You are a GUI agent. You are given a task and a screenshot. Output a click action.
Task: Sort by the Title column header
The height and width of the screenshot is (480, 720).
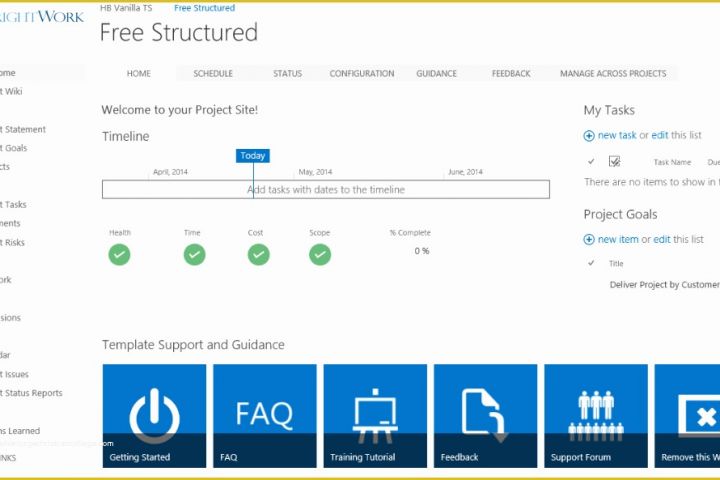(616, 264)
